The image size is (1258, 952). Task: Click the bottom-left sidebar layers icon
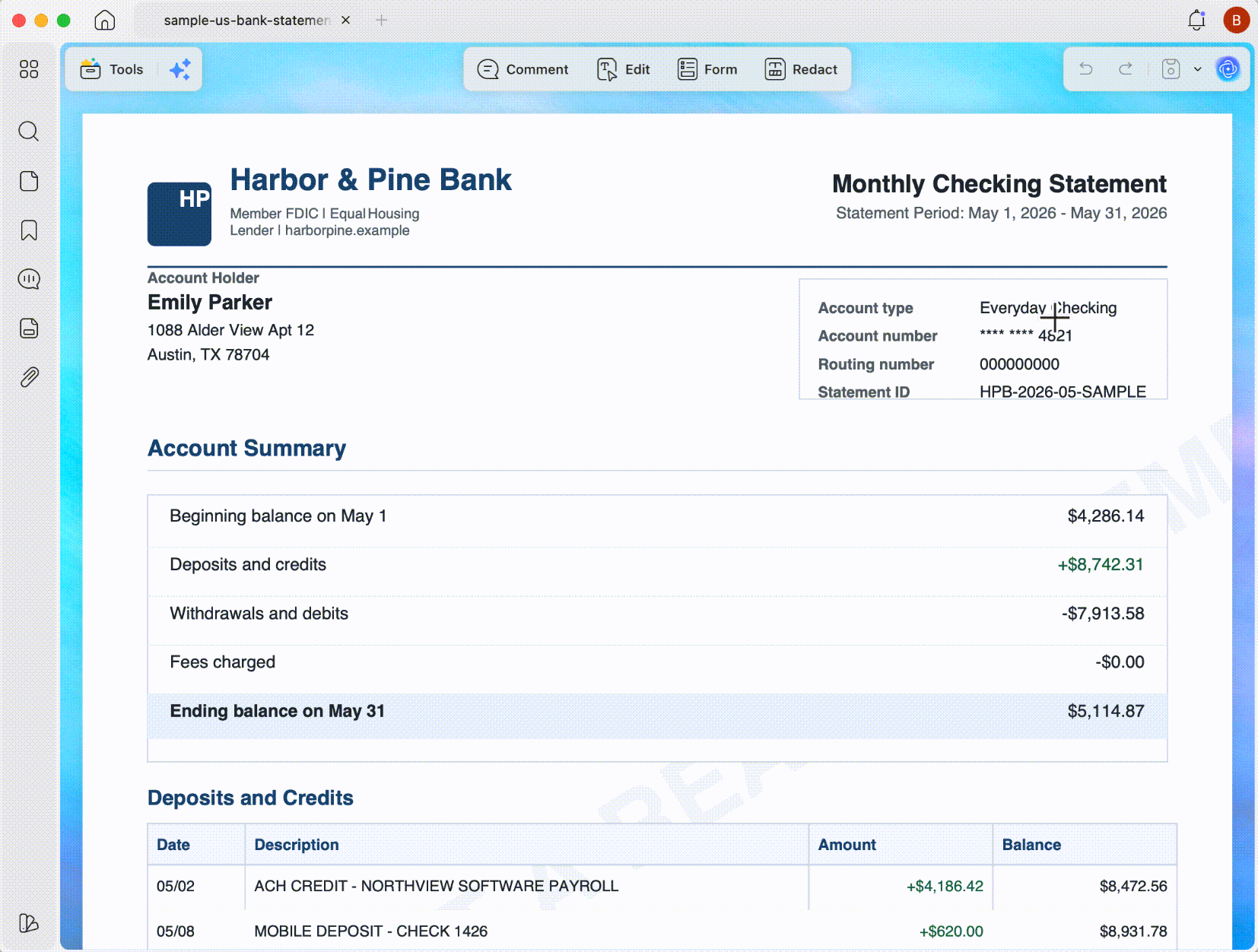click(29, 923)
